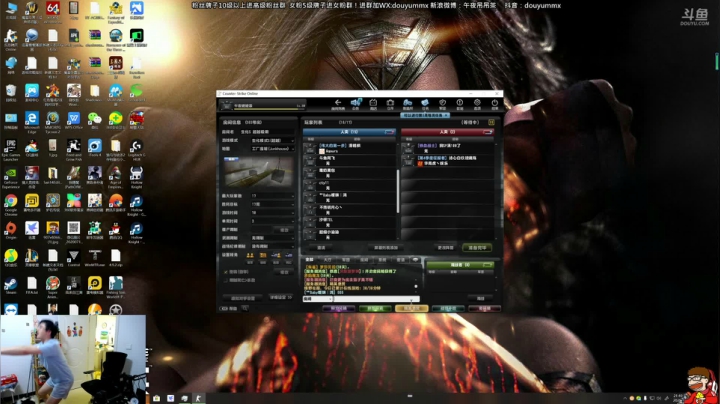Click the exclamation info icon in toolbar
The height and width of the screenshot is (404, 720).
(460, 103)
